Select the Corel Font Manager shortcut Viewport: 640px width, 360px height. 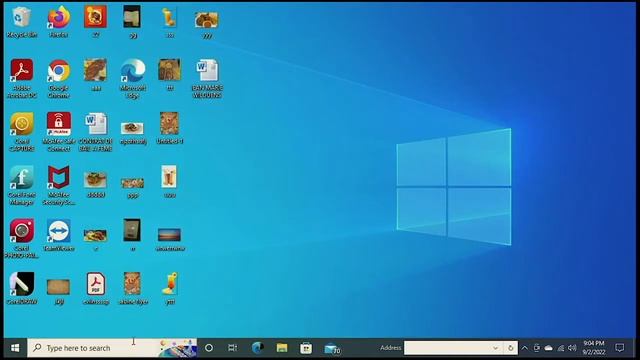pyautogui.click(x=22, y=185)
